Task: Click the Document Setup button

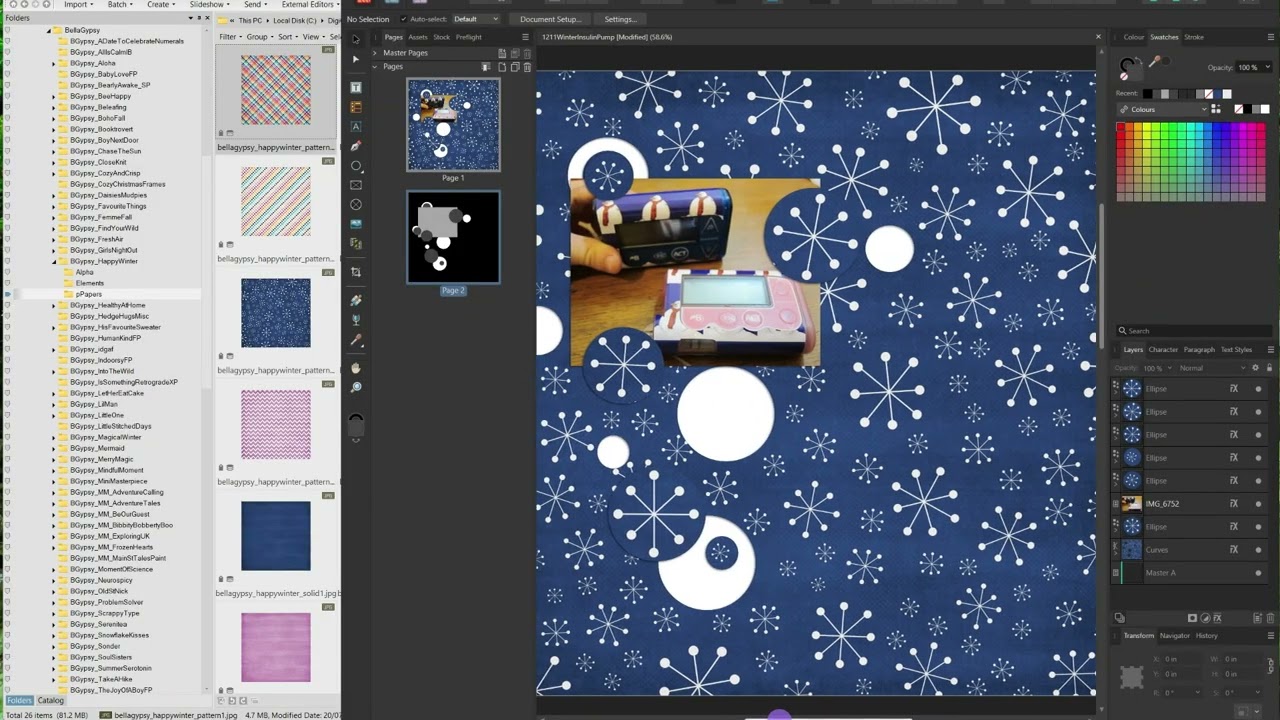Action: pyautogui.click(x=549, y=19)
